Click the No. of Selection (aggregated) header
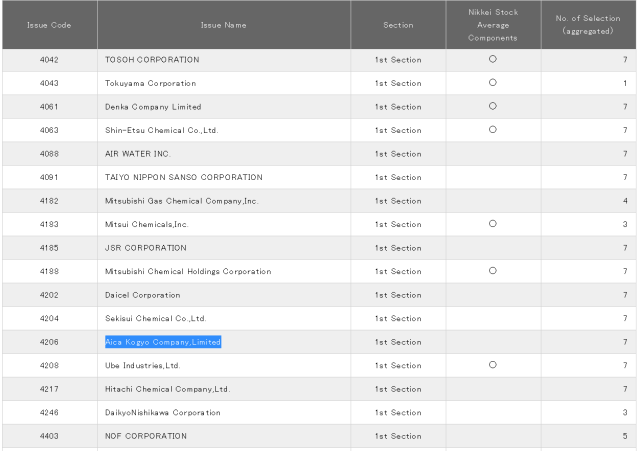 (588, 24)
